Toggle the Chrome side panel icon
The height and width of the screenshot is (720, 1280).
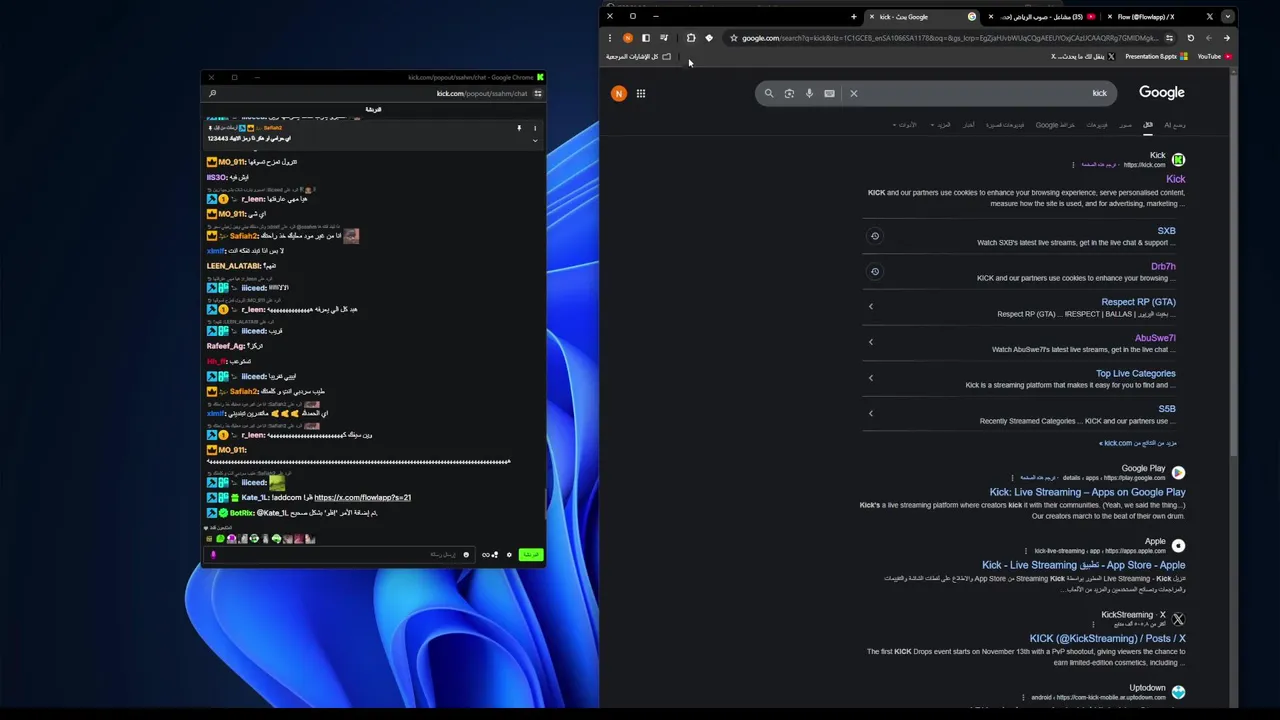click(x=645, y=38)
